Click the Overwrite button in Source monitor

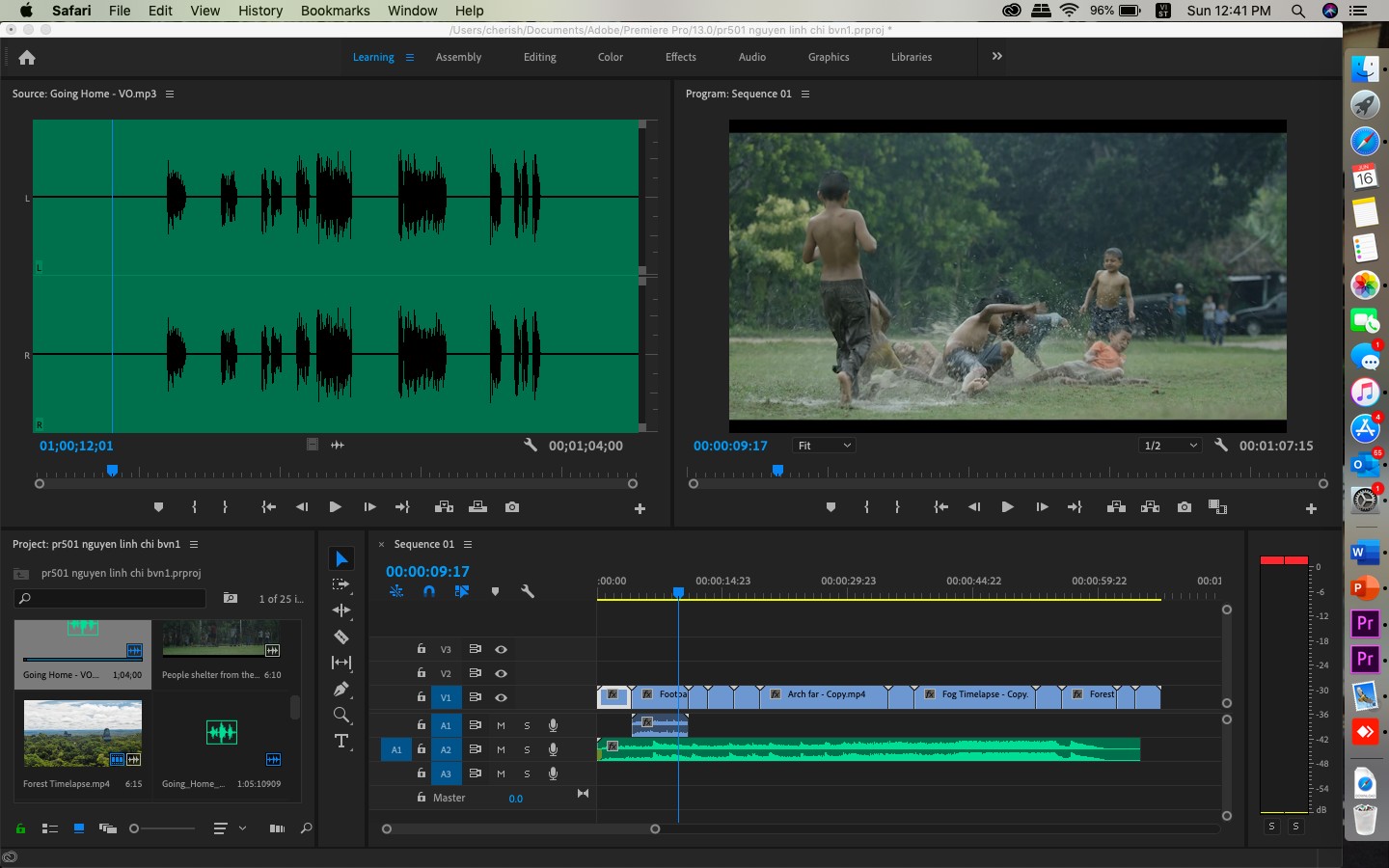(477, 507)
